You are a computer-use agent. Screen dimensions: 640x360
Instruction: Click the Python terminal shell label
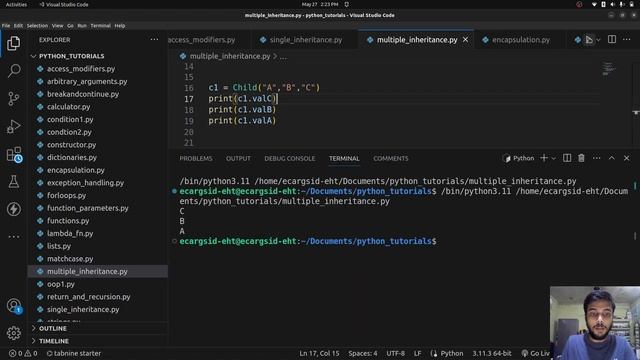519,158
